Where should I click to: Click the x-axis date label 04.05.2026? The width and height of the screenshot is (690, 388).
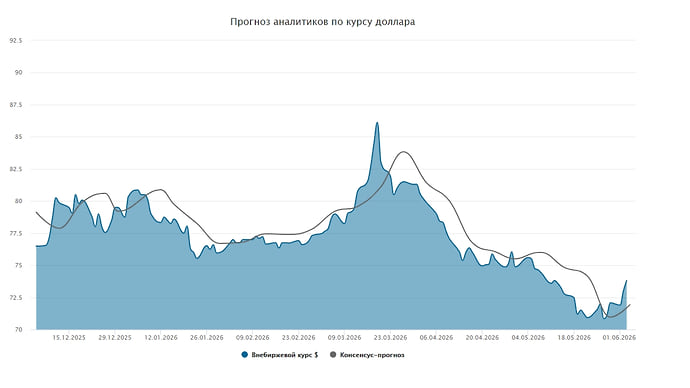coord(528,338)
